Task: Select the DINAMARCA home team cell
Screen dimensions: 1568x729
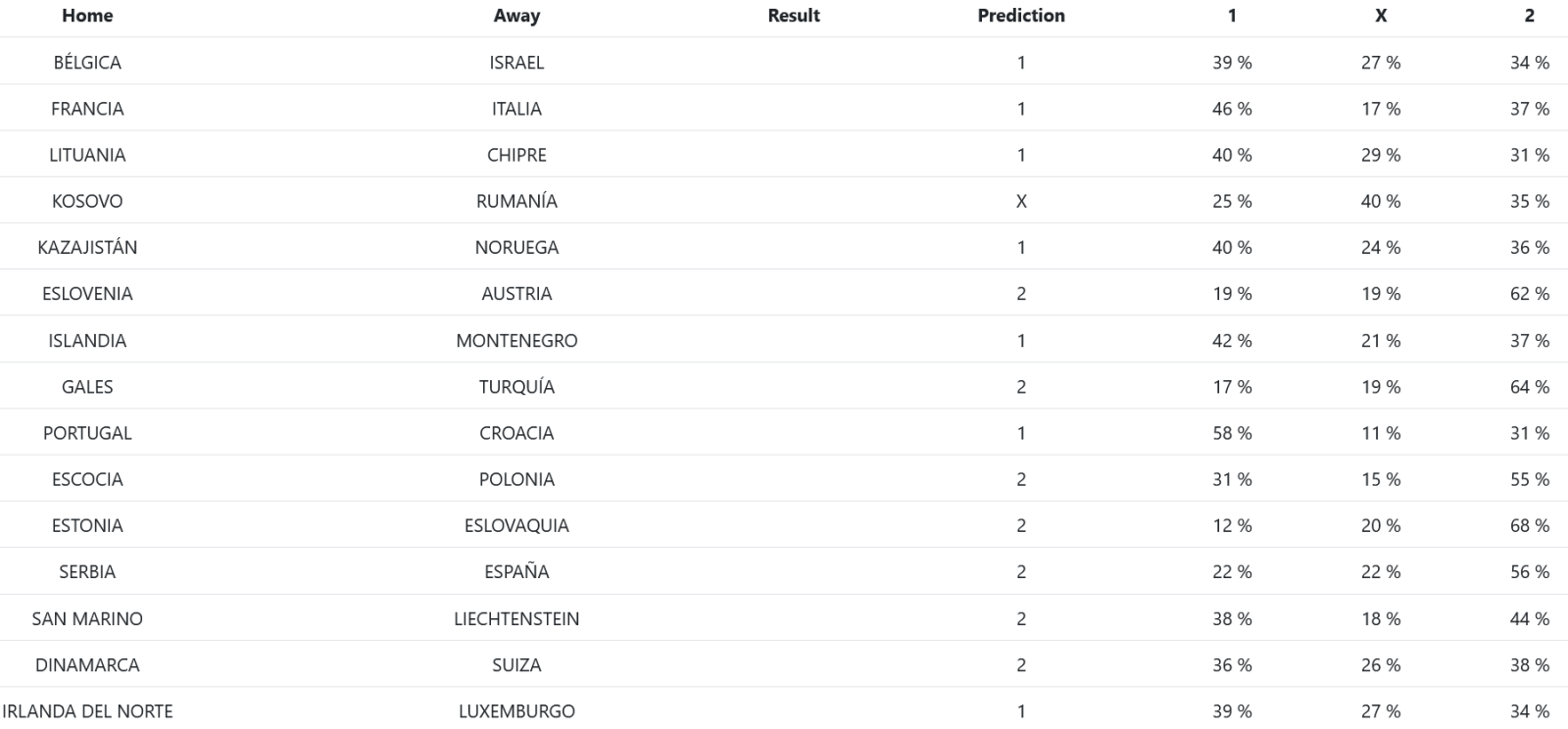Action: (x=87, y=665)
